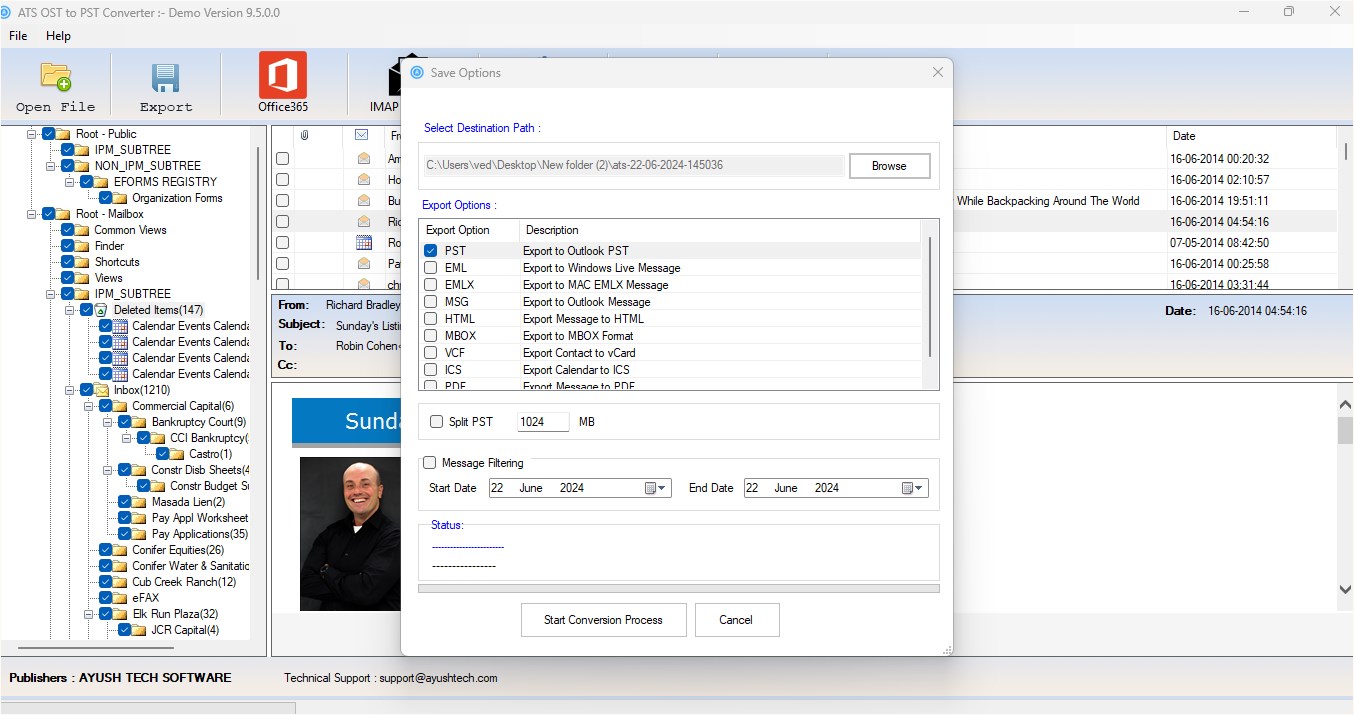The height and width of the screenshot is (715, 1354).
Task: Collapse the Constr Disb Sheets node
Action: pos(109,470)
